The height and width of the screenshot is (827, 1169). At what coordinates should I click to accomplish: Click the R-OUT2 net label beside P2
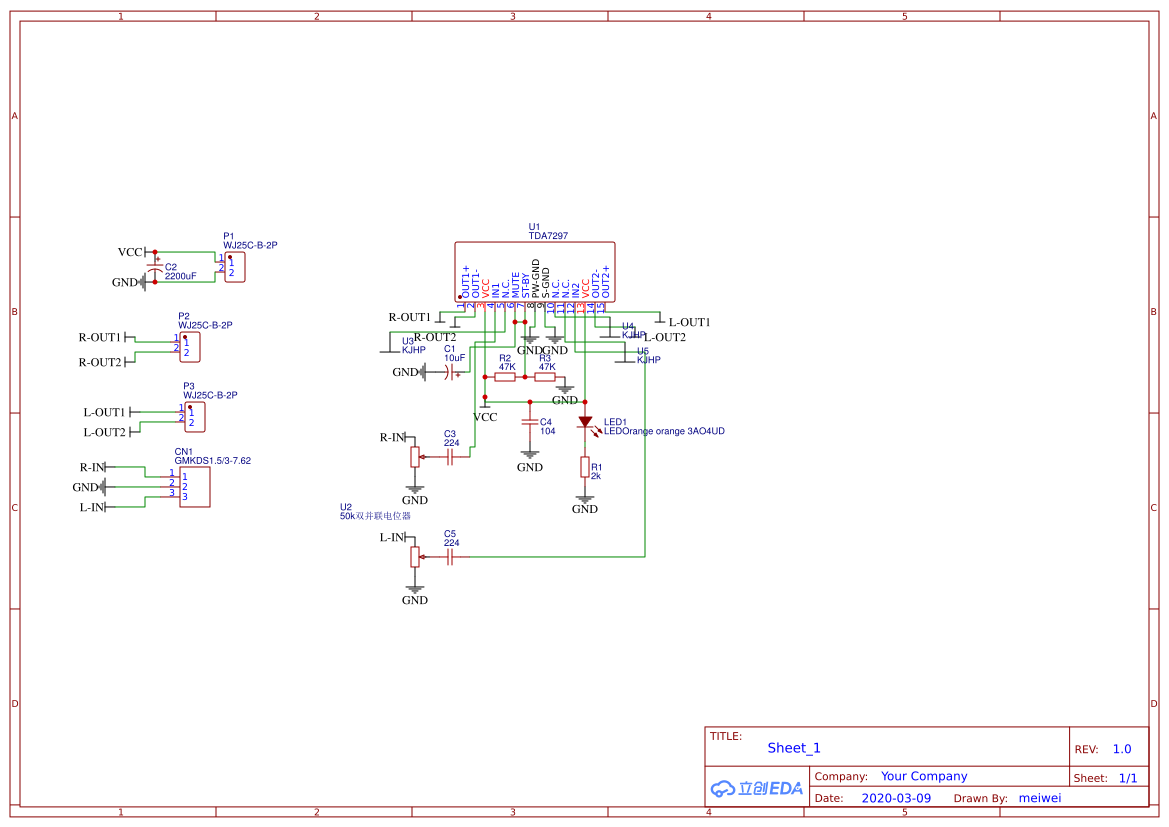coord(100,362)
